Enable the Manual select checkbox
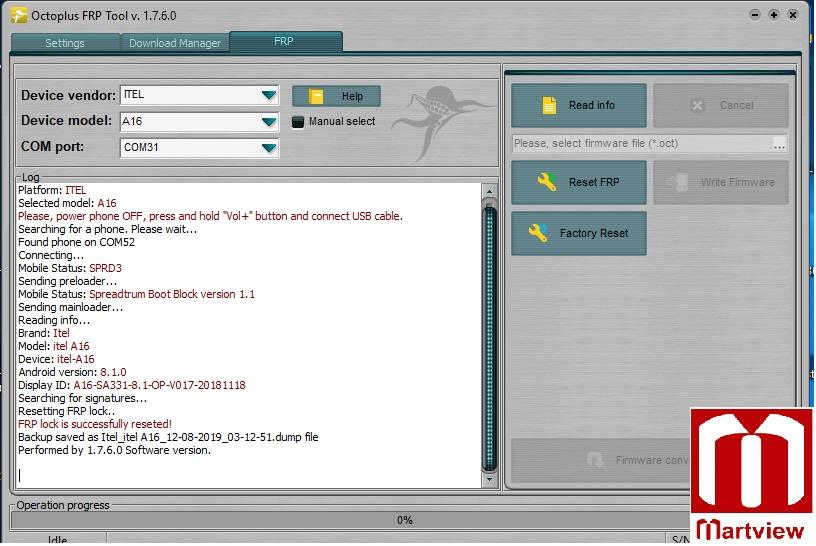This screenshot has width=816, height=546. tap(298, 122)
